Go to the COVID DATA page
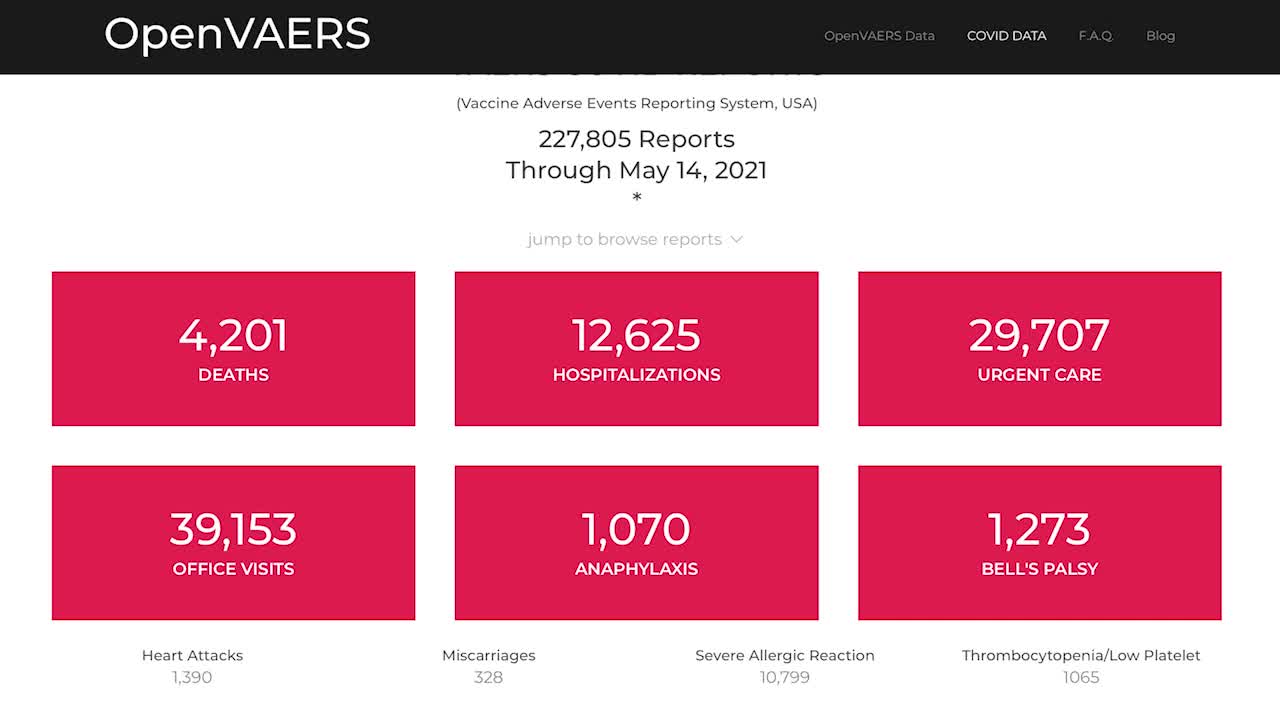The height and width of the screenshot is (720, 1280). click(x=1006, y=36)
